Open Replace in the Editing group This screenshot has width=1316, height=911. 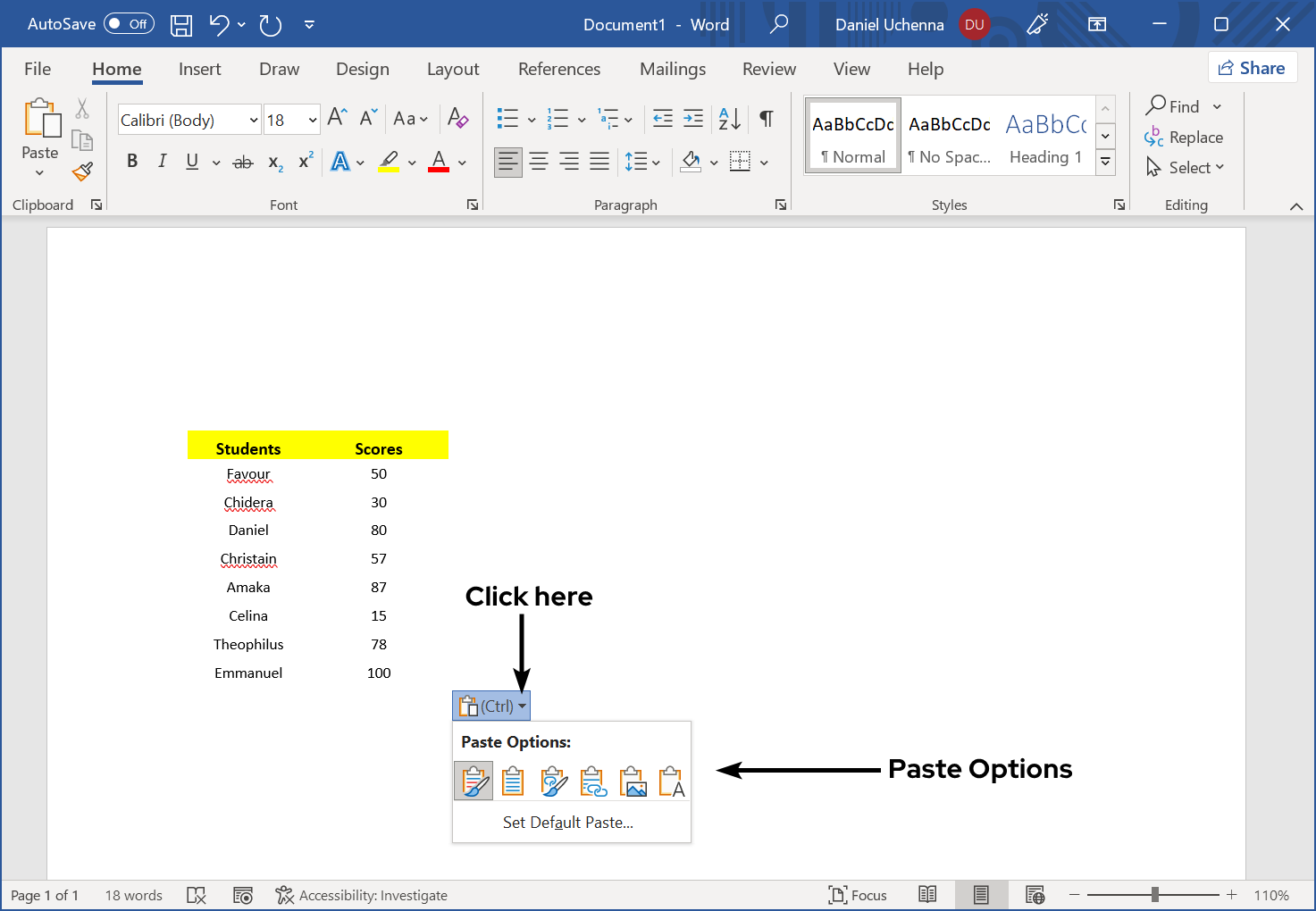pyautogui.click(x=1194, y=137)
